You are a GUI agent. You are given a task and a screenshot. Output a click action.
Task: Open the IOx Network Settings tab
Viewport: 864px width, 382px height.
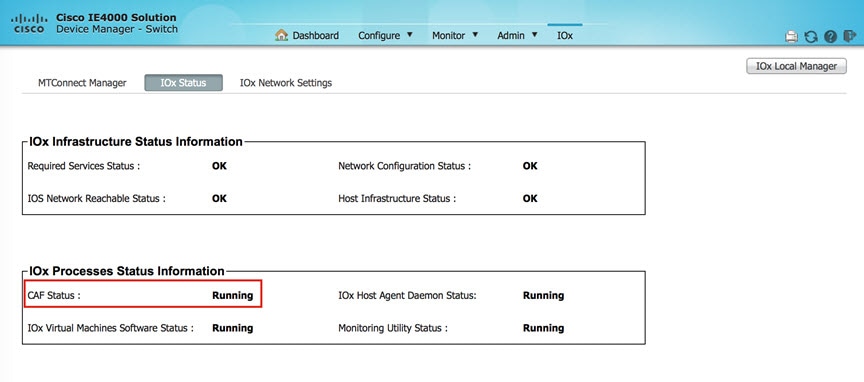[286, 83]
